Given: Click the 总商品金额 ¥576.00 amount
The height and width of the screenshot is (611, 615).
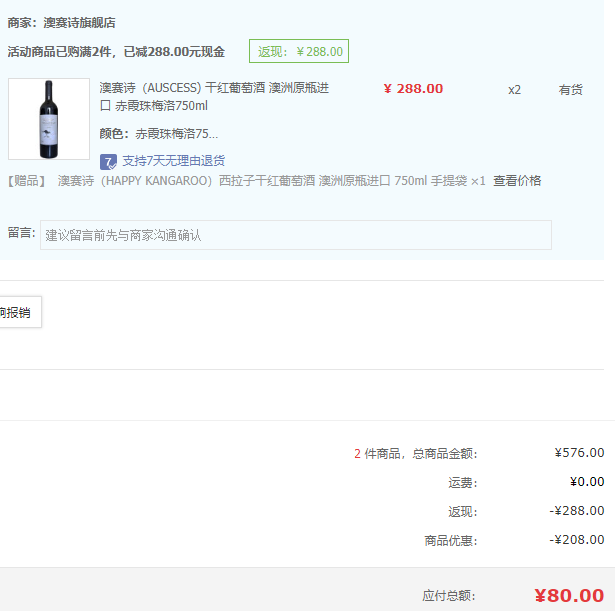Looking at the screenshot, I should coord(579,453).
